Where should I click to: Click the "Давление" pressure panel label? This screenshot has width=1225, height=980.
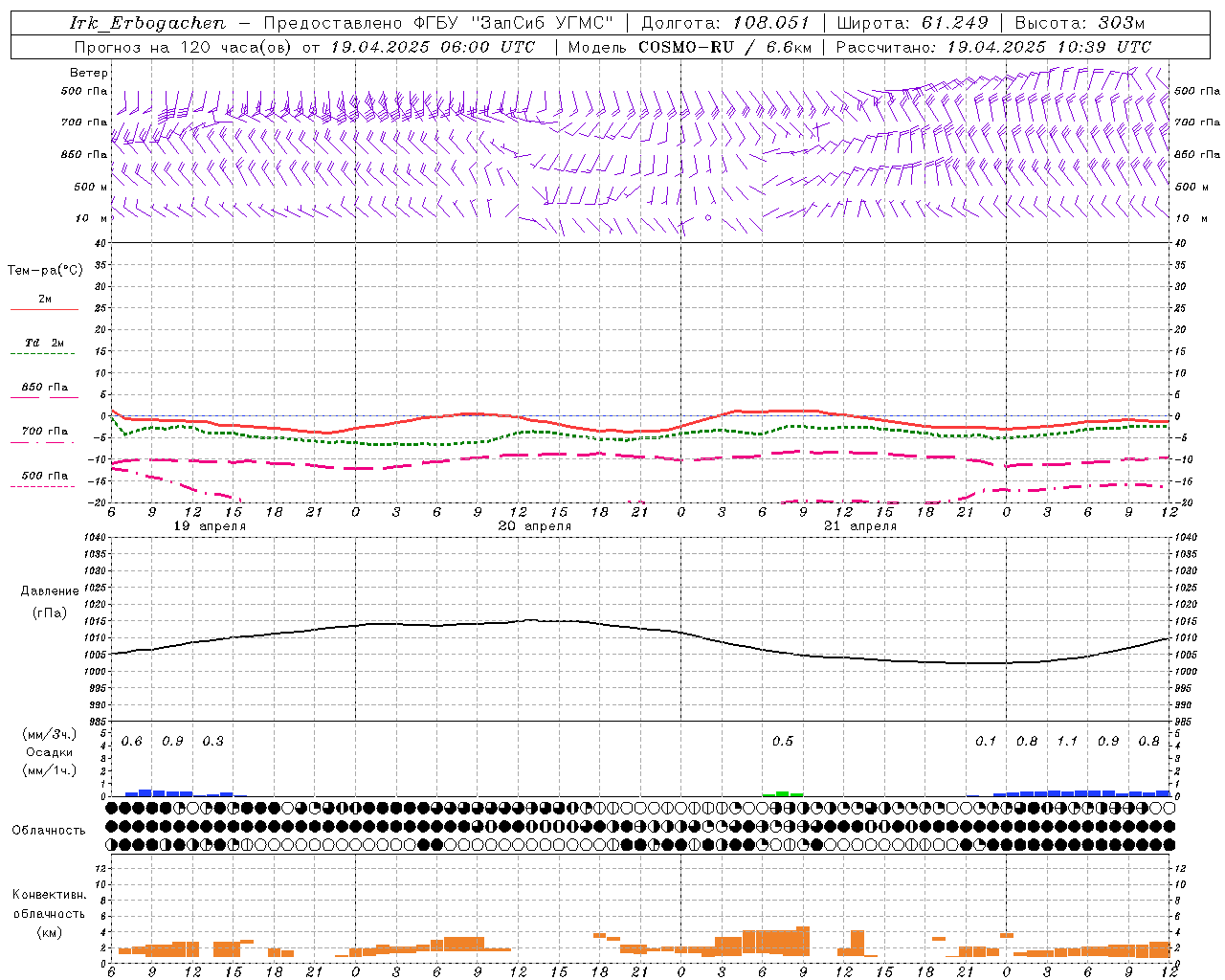click(50, 591)
